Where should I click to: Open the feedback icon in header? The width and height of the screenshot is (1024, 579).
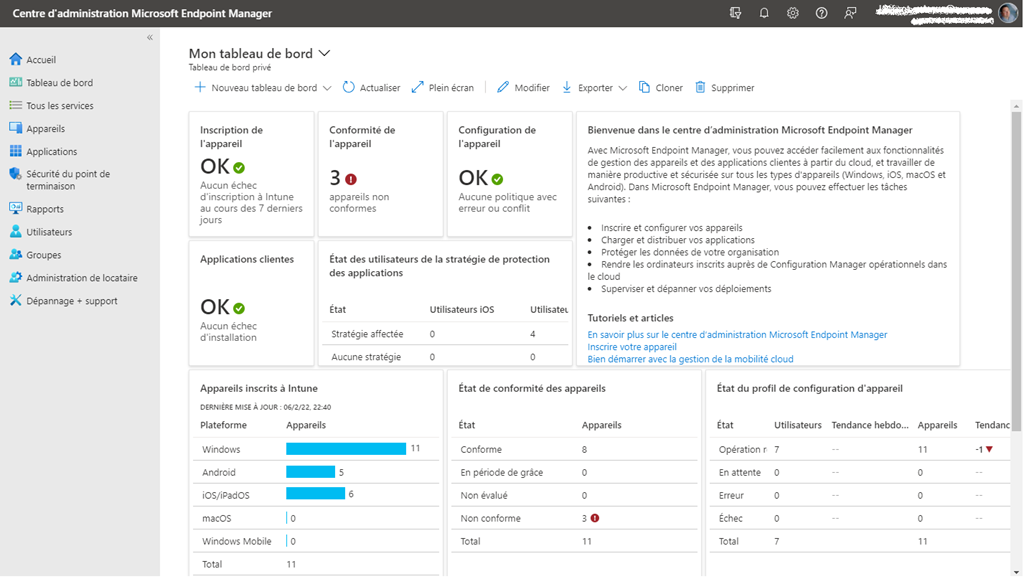850,13
